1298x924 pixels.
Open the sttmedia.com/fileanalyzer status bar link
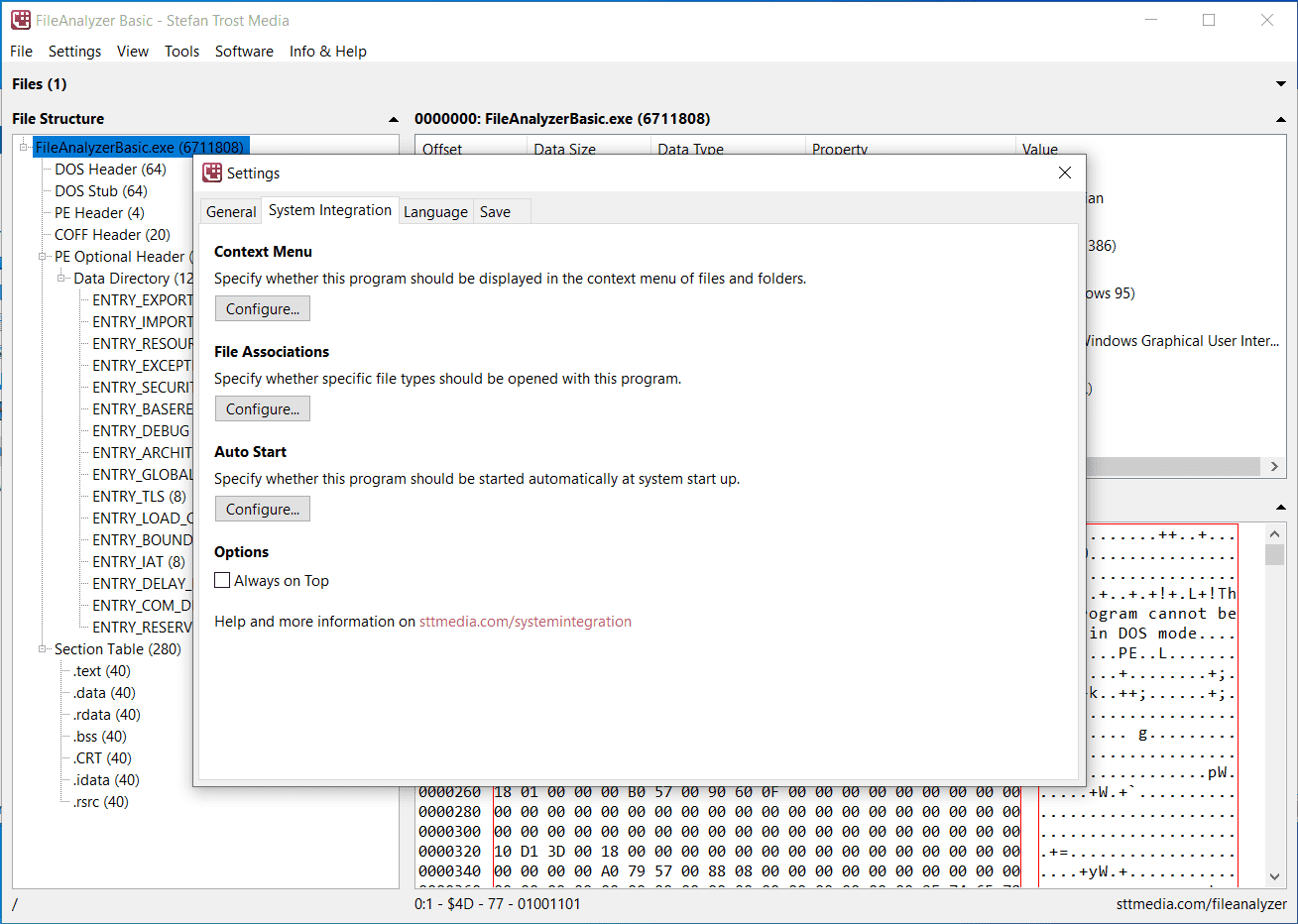[x=1201, y=904]
